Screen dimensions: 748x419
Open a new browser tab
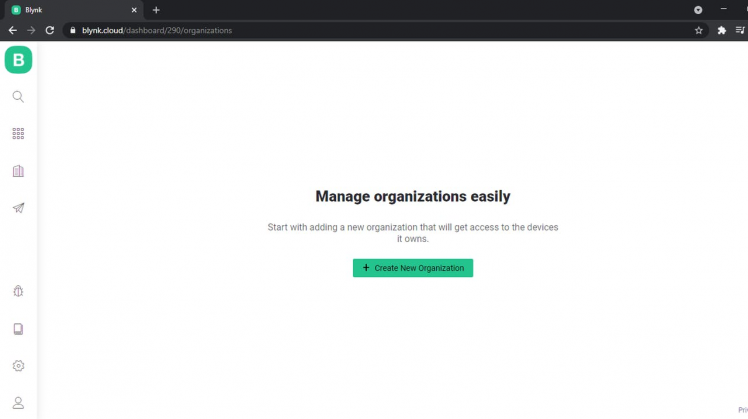point(156,10)
